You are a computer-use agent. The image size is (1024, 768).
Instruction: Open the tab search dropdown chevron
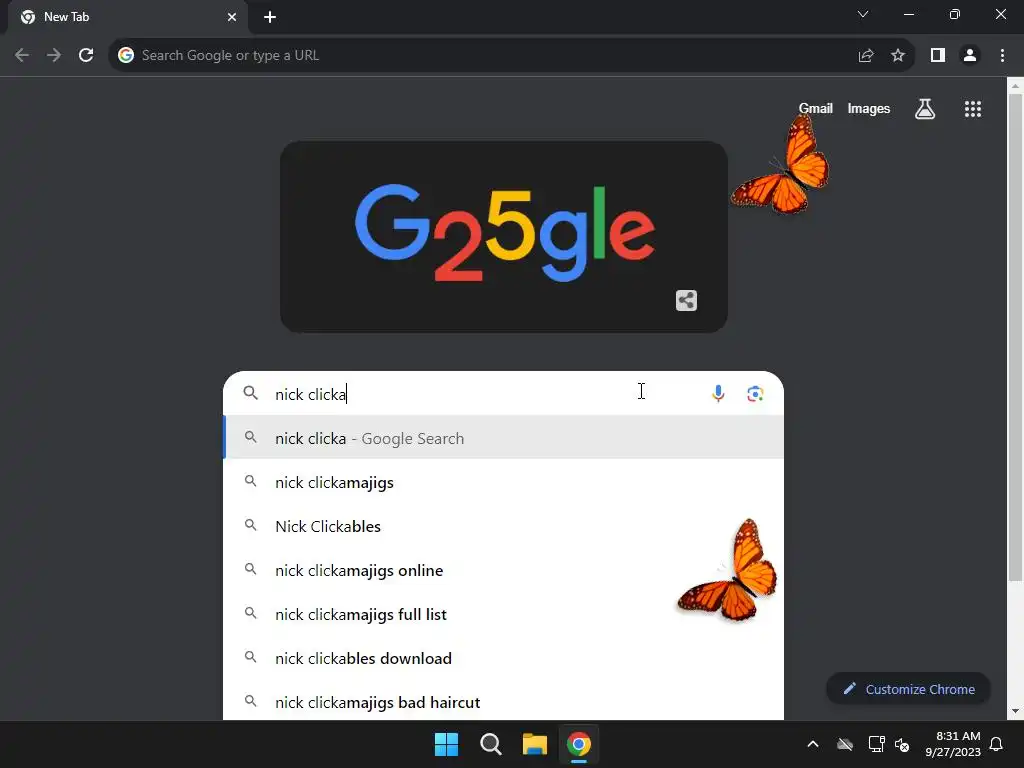(863, 14)
